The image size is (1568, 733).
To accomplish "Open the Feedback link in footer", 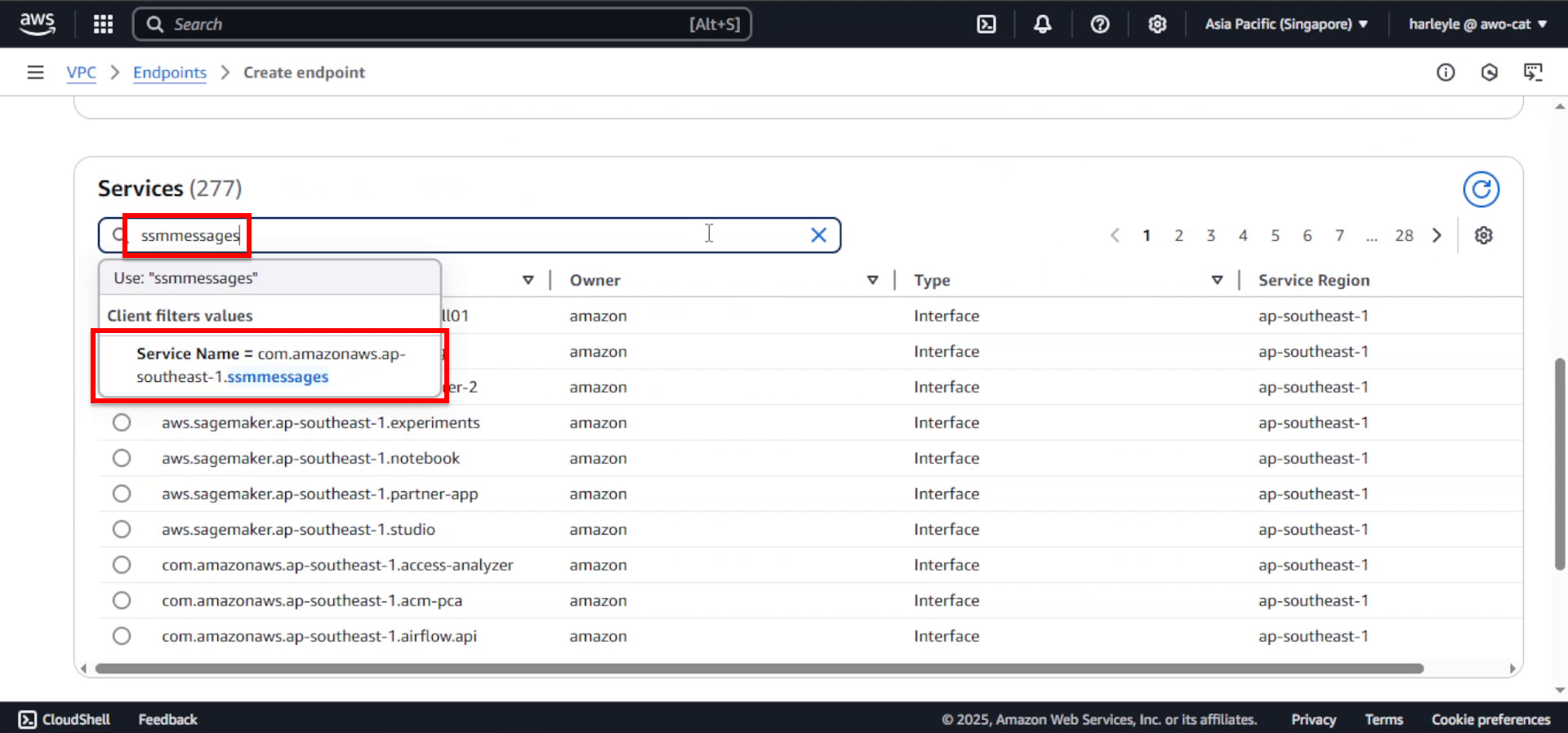I will click(x=167, y=719).
